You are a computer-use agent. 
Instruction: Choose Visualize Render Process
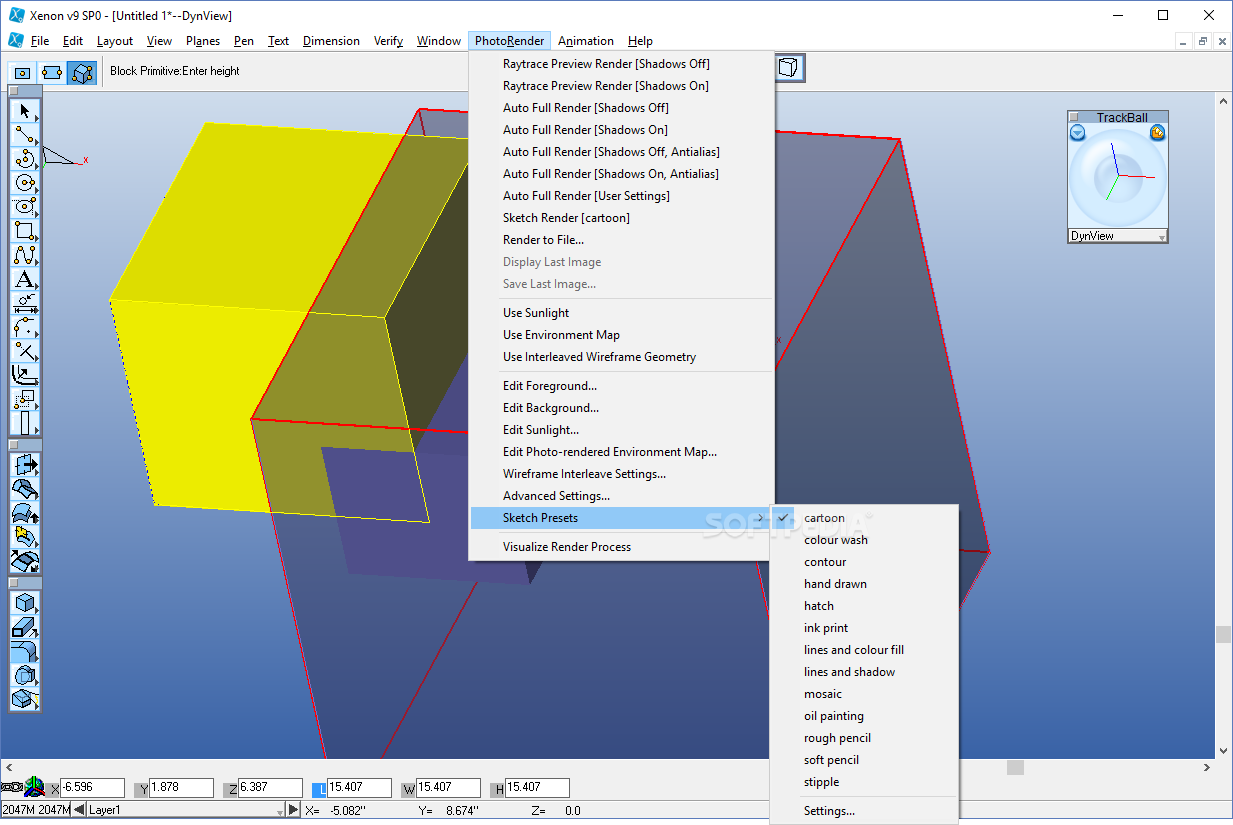(x=622, y=547)
